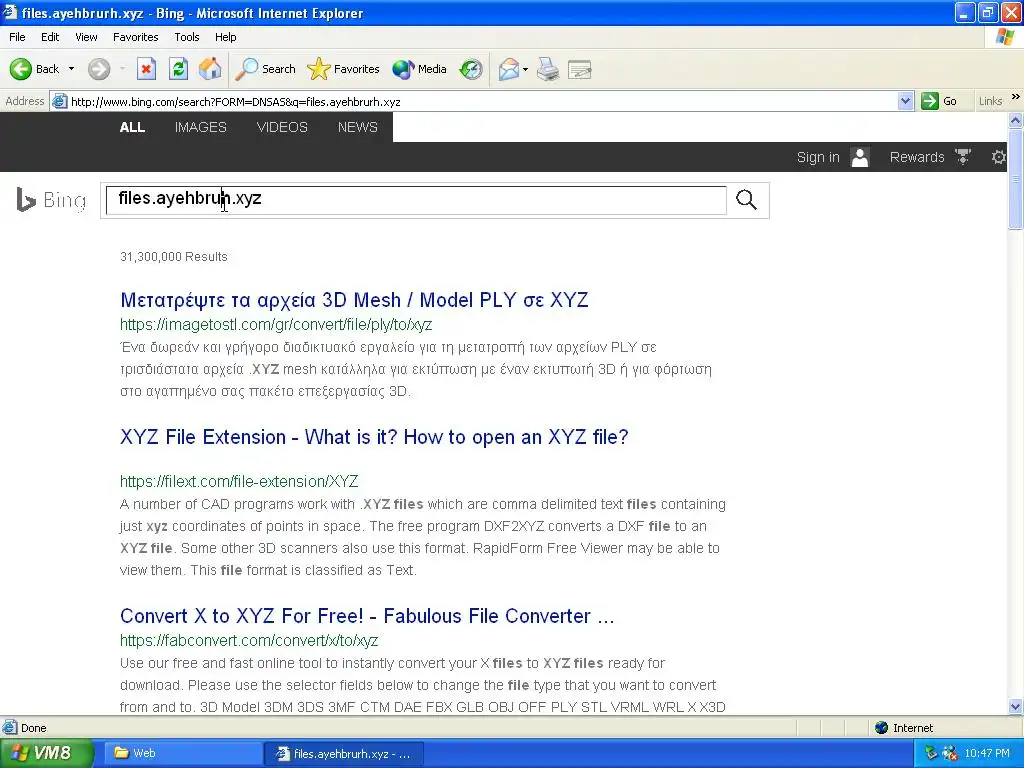Click in the Bing search text box

point(416,200)
